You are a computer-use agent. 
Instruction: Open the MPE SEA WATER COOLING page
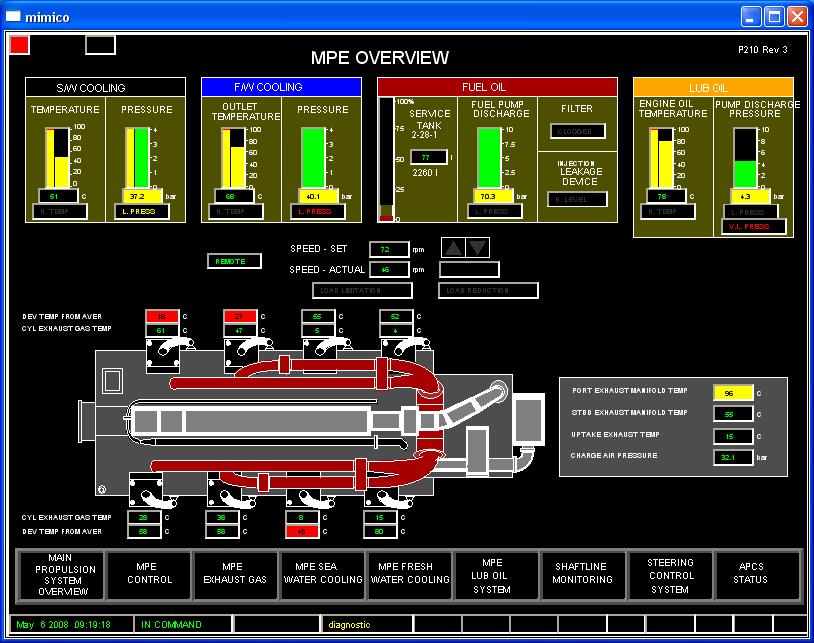point(323,575)
